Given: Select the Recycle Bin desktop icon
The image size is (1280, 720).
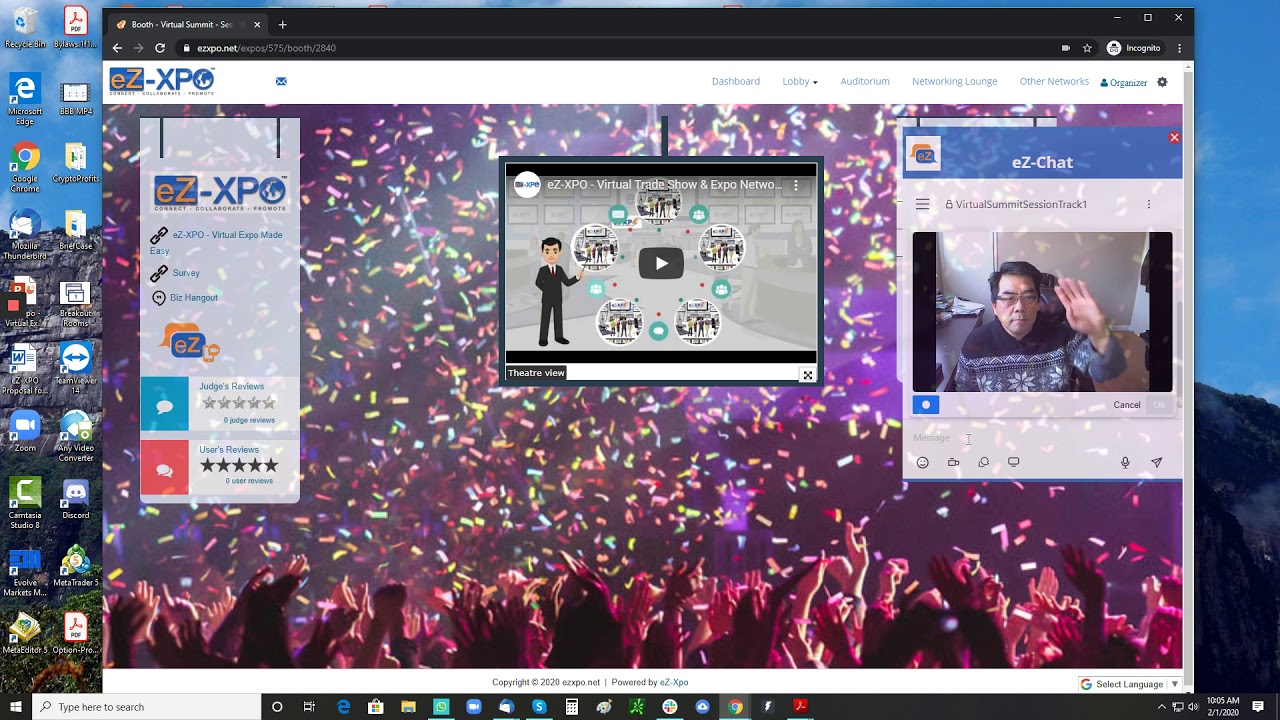Looking at the screenshot, I should pos(25,28).
